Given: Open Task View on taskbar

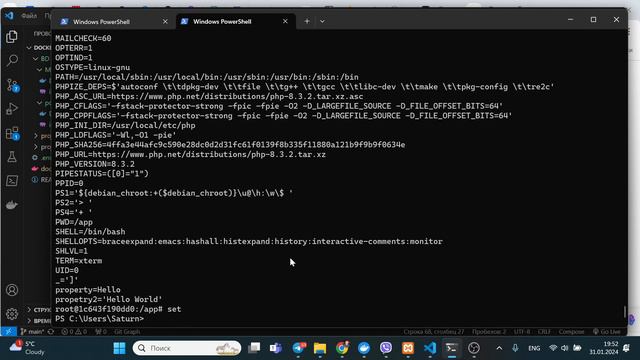Looking at the screenshot, I should point(254,348).
